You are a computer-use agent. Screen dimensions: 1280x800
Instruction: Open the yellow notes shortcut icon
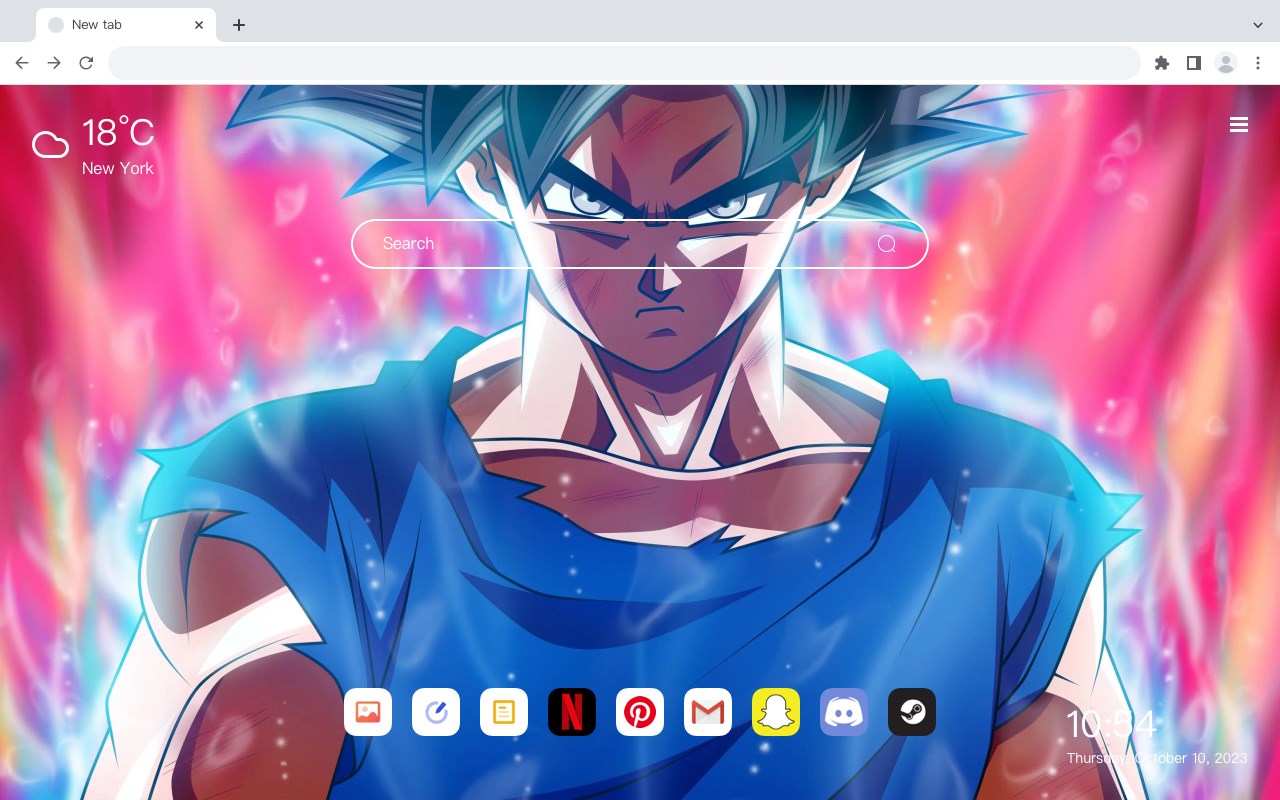504,712
